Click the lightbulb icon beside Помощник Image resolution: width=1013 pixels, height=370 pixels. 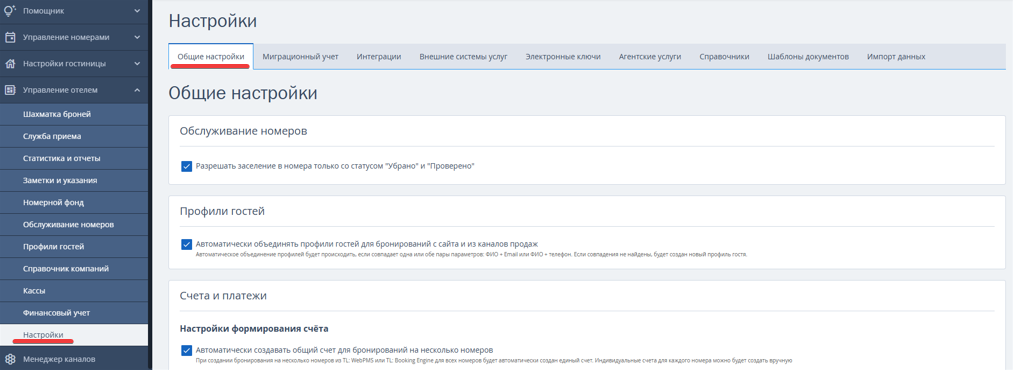[10, 10]
